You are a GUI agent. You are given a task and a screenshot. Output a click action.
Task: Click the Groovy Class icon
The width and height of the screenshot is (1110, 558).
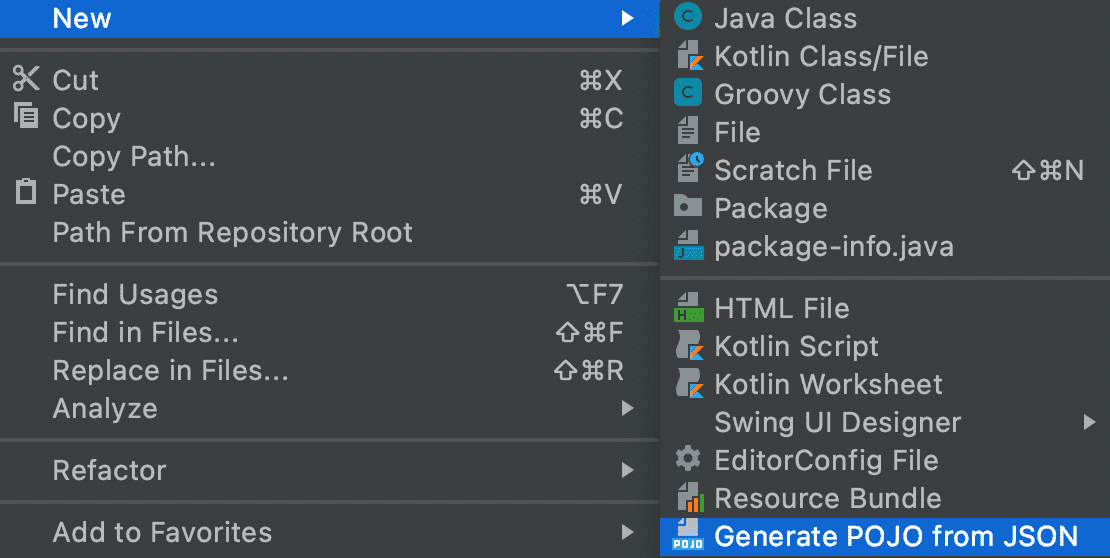coord(688,94)
